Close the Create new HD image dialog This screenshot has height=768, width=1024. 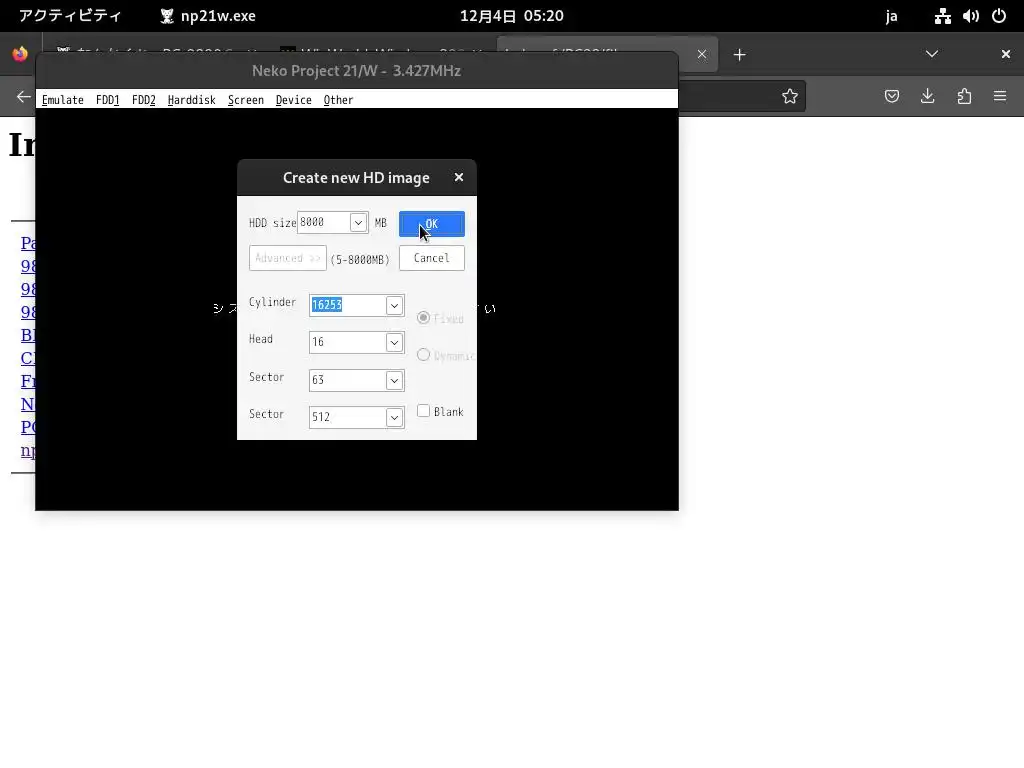tap(458, 177)
